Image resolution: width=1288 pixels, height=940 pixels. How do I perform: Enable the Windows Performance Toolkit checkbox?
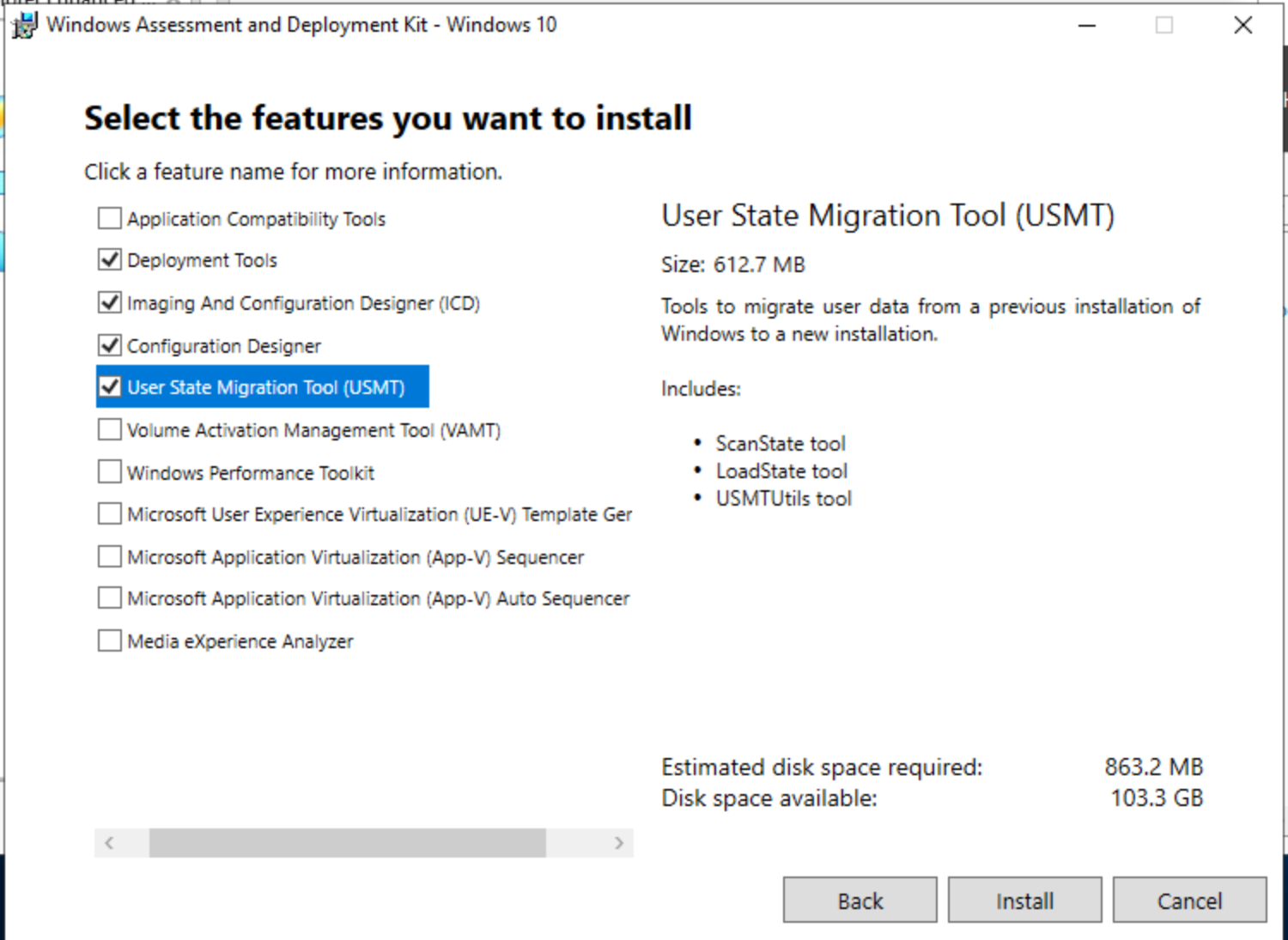[110, 472]
